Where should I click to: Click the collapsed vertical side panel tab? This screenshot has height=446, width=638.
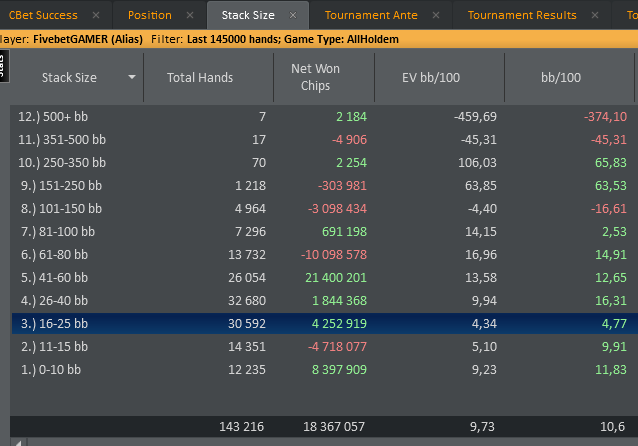point(4,67)
